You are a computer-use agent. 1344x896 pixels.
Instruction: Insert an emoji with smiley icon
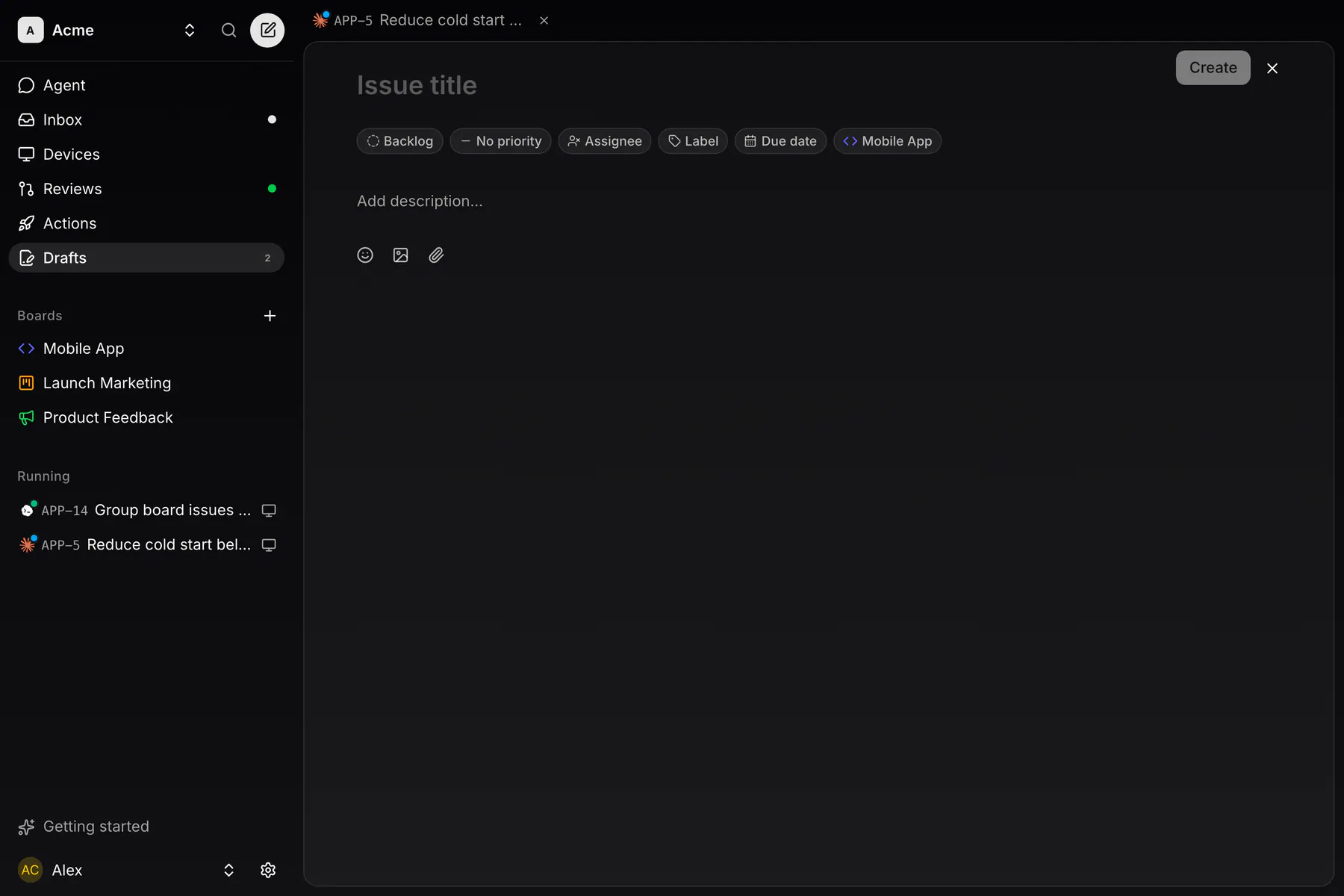(365, 255)
